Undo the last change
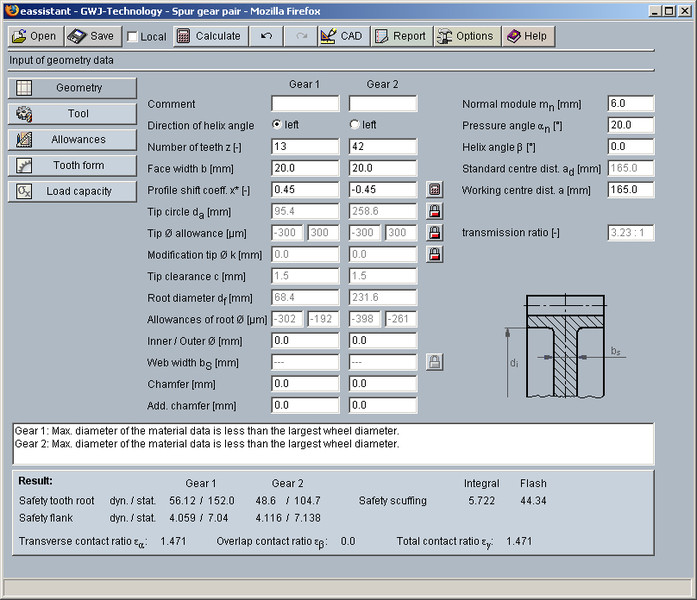The height and width of the screenshot is (600, 697). [266, 36]
